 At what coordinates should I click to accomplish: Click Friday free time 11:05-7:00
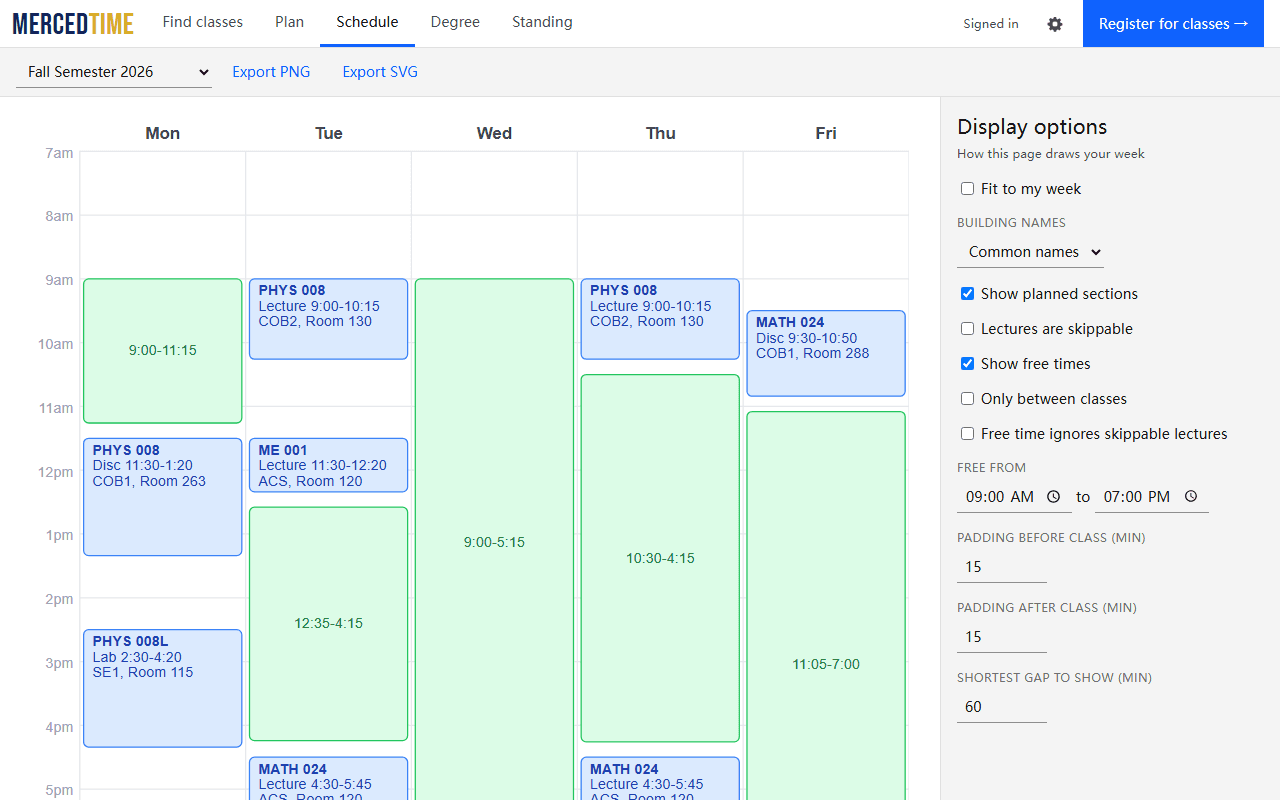point(826,606)
